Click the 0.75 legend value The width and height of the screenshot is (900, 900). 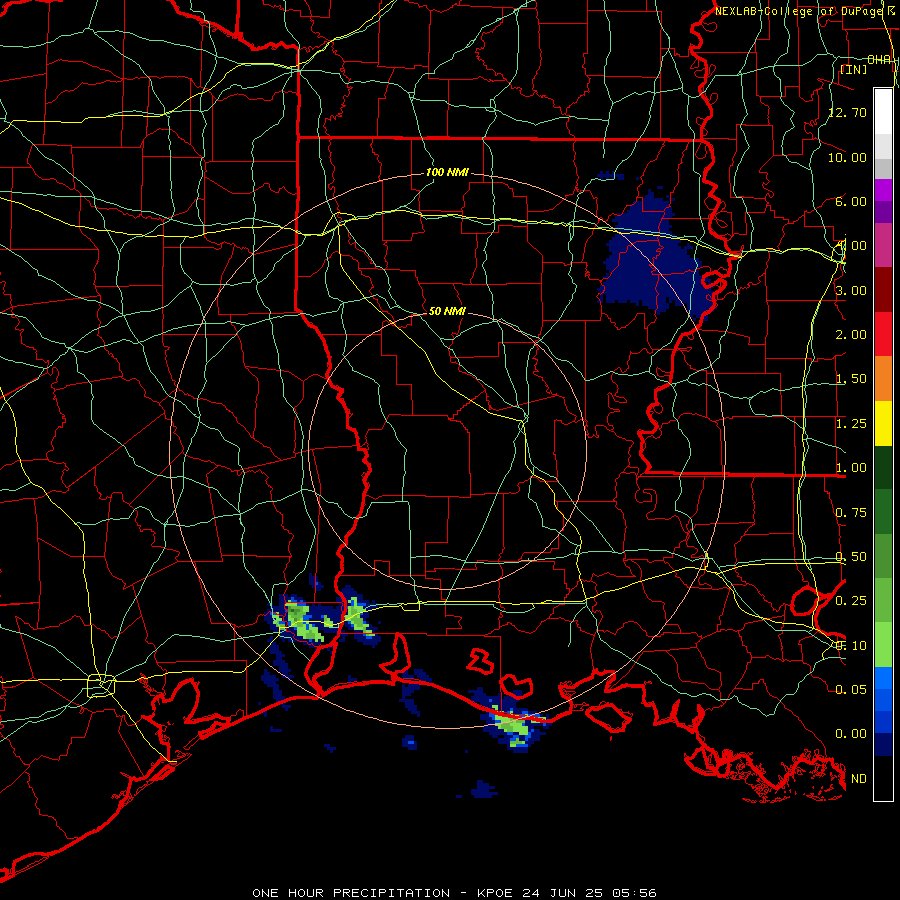[851, 513]
